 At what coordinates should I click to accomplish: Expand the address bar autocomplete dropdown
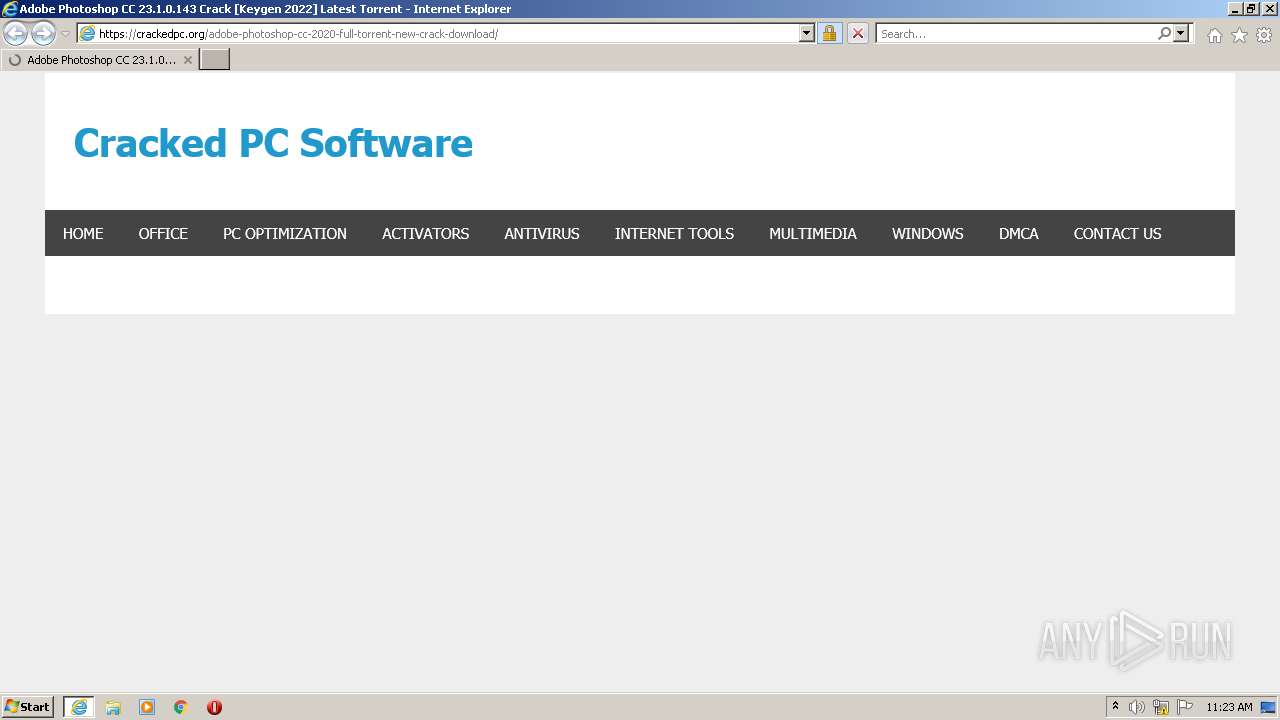[x=807, y=34]
